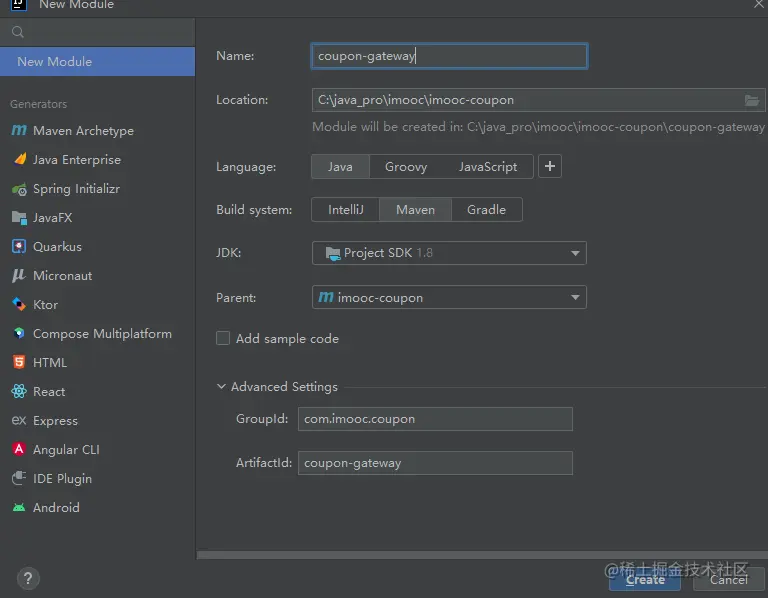Click the Create button
Image resolution: width=768 pixels, height=598 pixels.
[x=645, y=580]
